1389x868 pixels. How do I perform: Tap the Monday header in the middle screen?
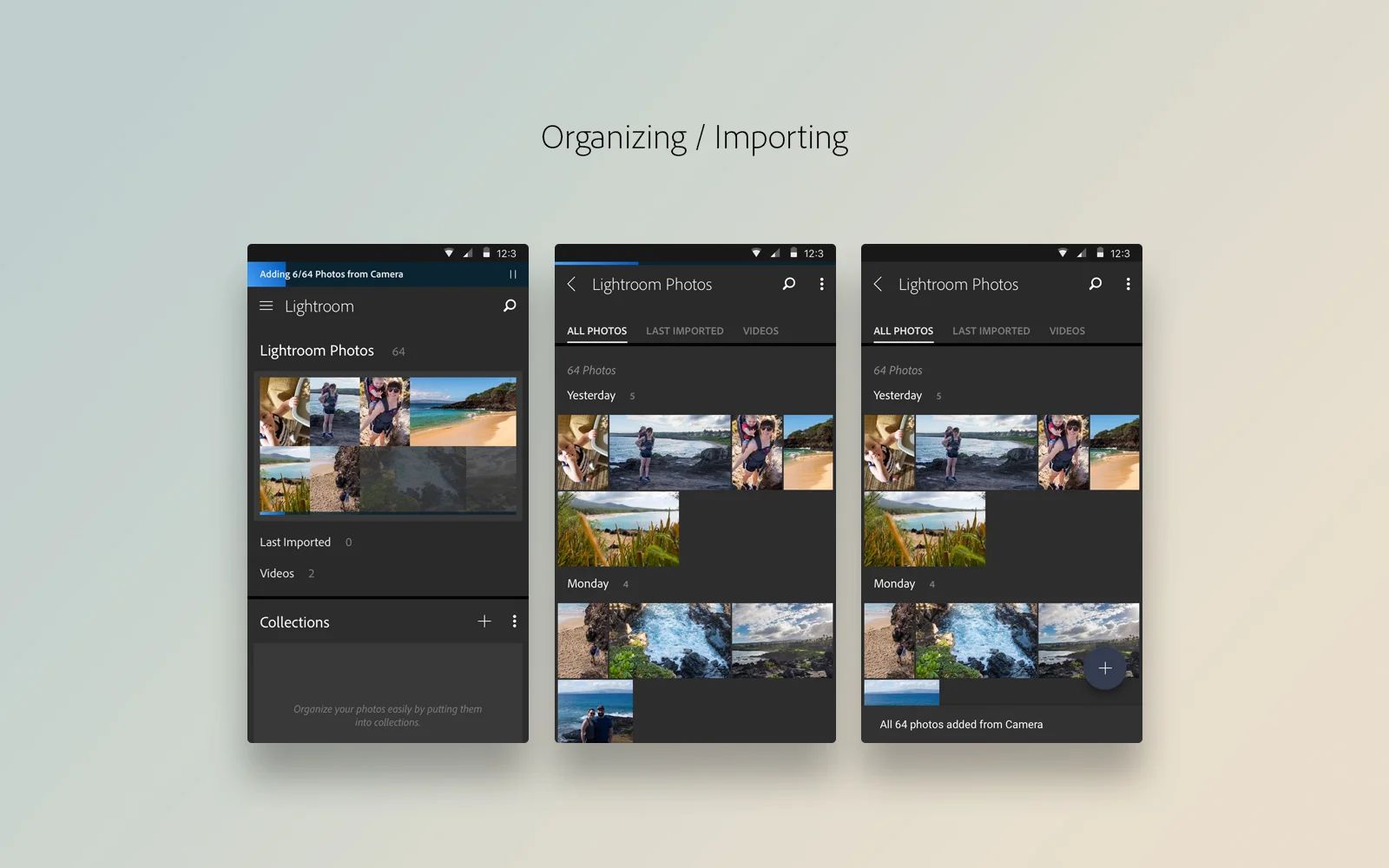[x=597, y=584]
